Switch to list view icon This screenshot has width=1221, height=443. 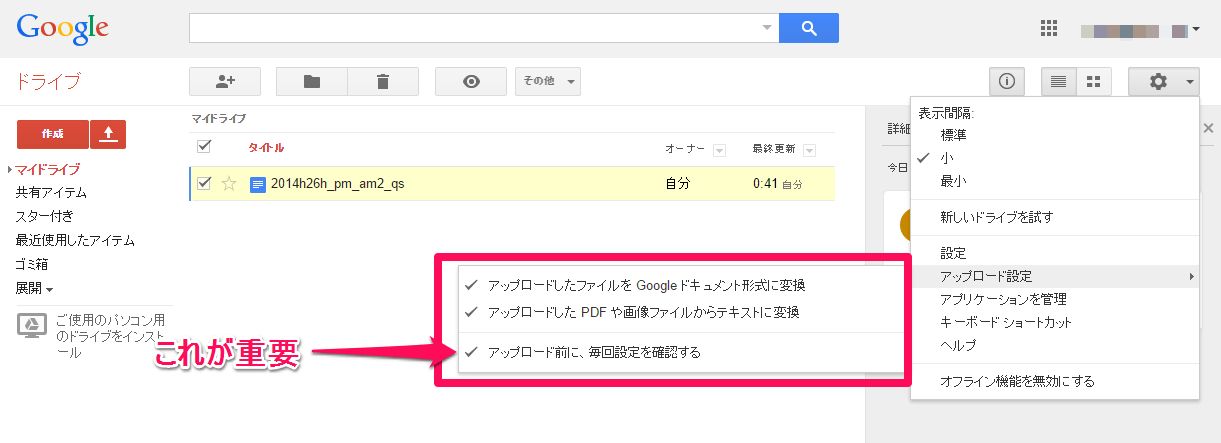click(1058, 82)
